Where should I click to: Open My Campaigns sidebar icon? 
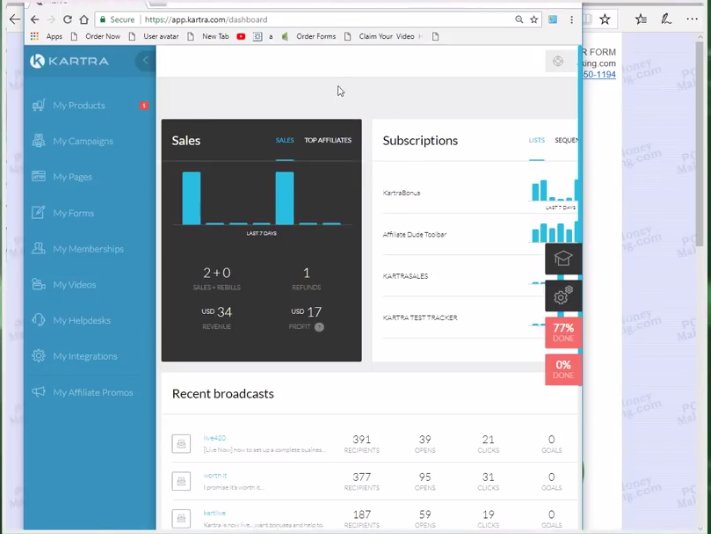(39, 141)
